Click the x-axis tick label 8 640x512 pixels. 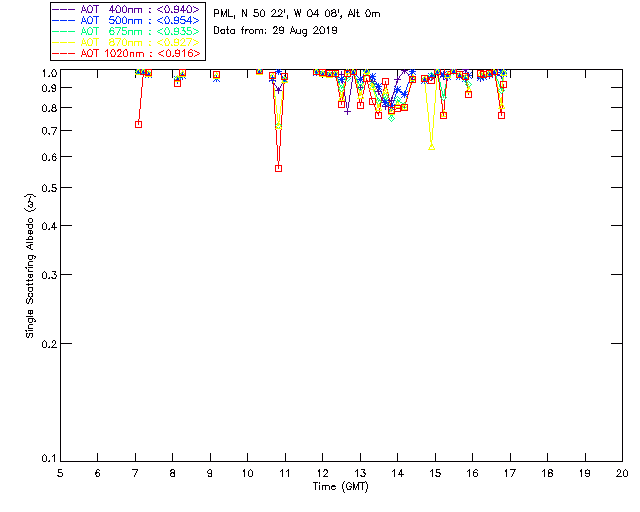[173, 473]
